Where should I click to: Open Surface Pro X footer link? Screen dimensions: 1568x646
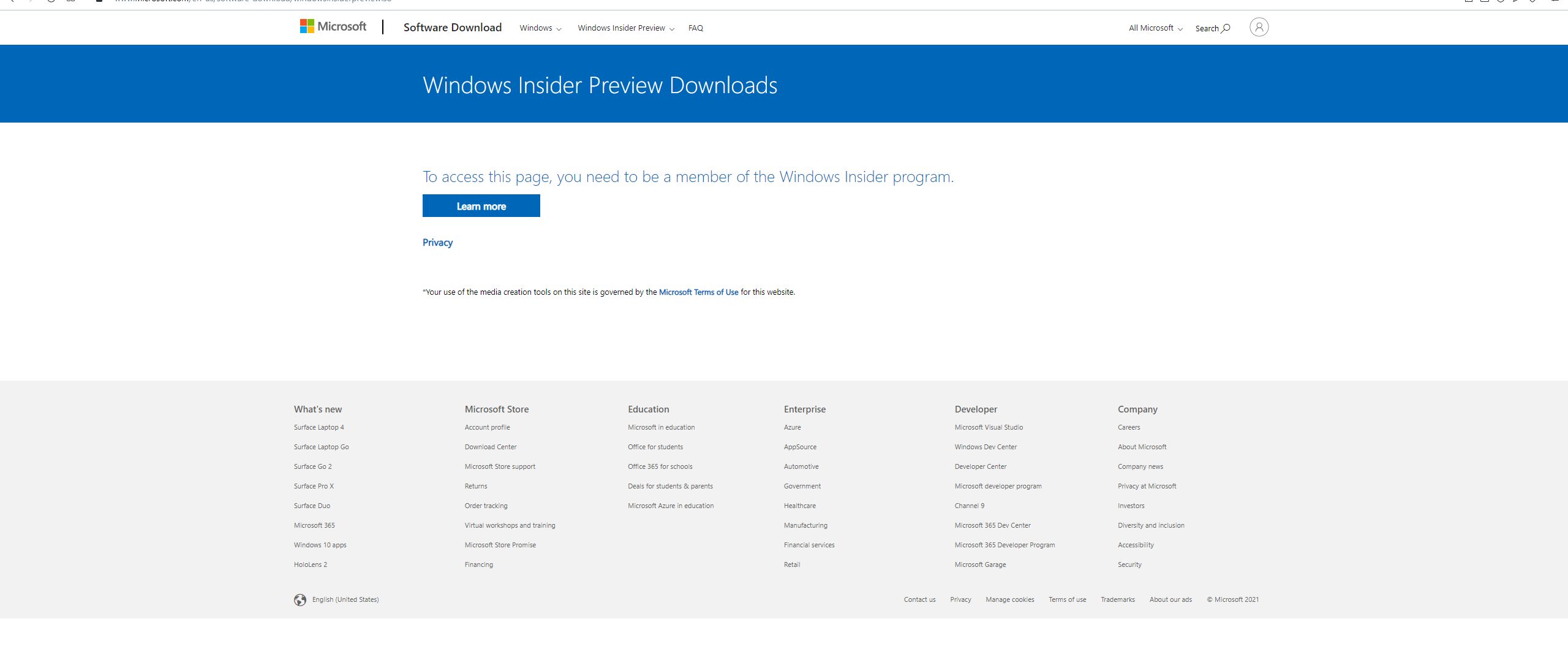[314, 487]
